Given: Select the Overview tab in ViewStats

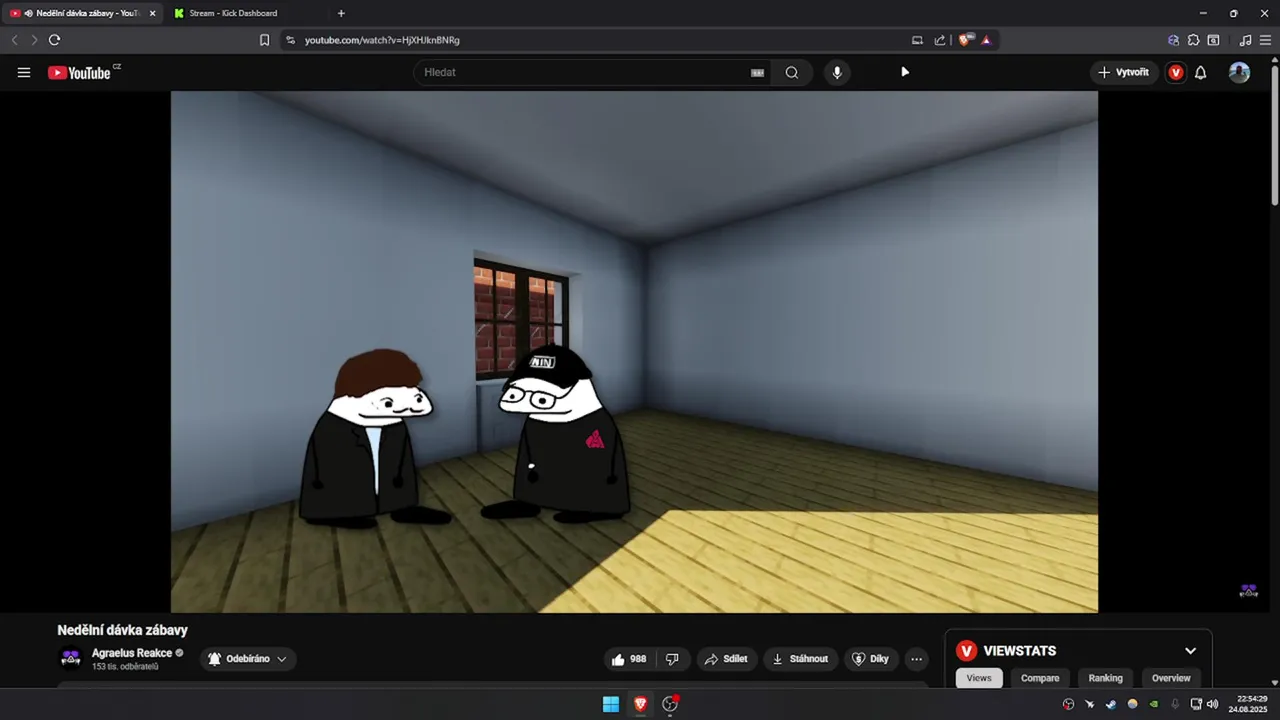Looking at the screenshot, I should pos(1171,678).
